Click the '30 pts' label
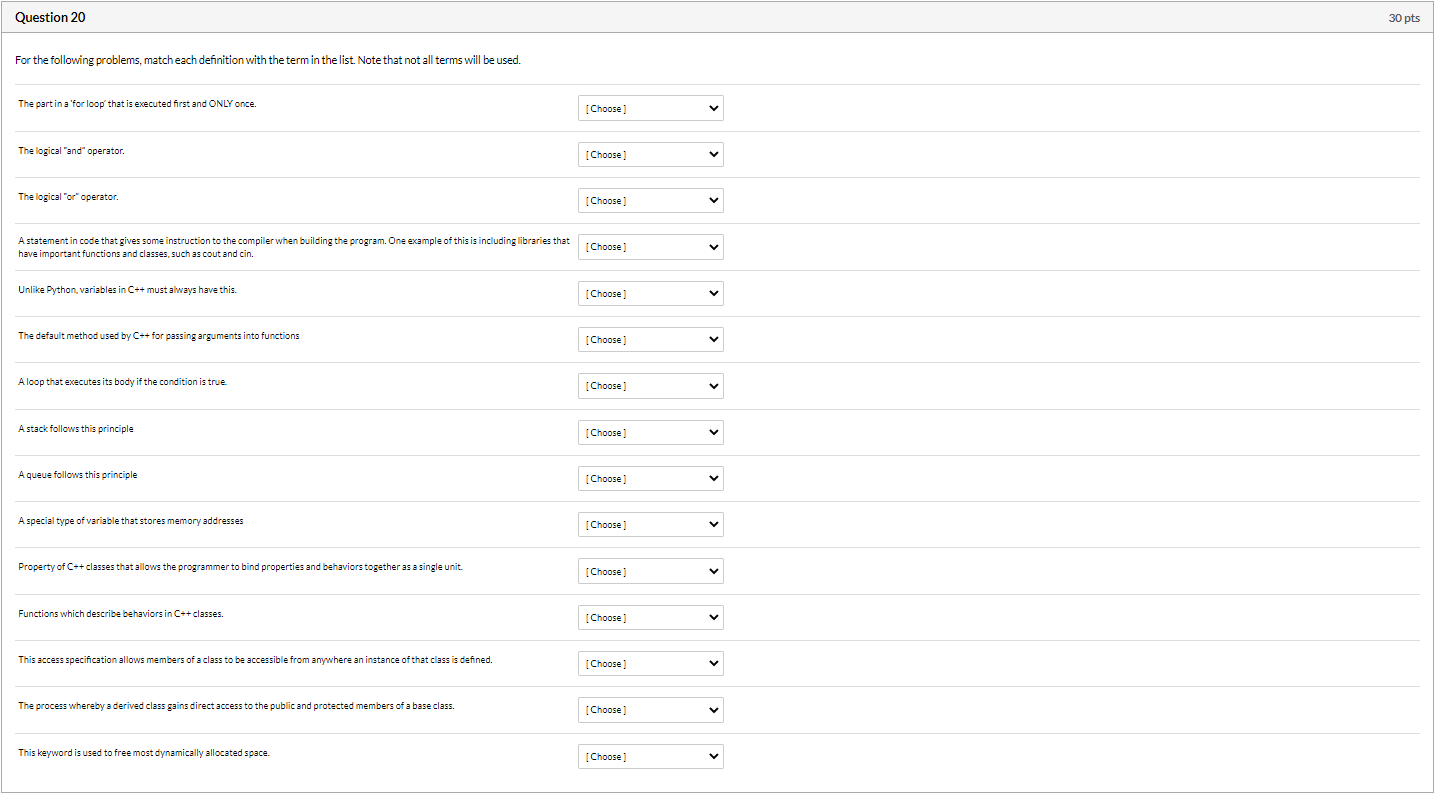Image resolution: width=1435 pixels, height=794 pixels. [1404, 19]
